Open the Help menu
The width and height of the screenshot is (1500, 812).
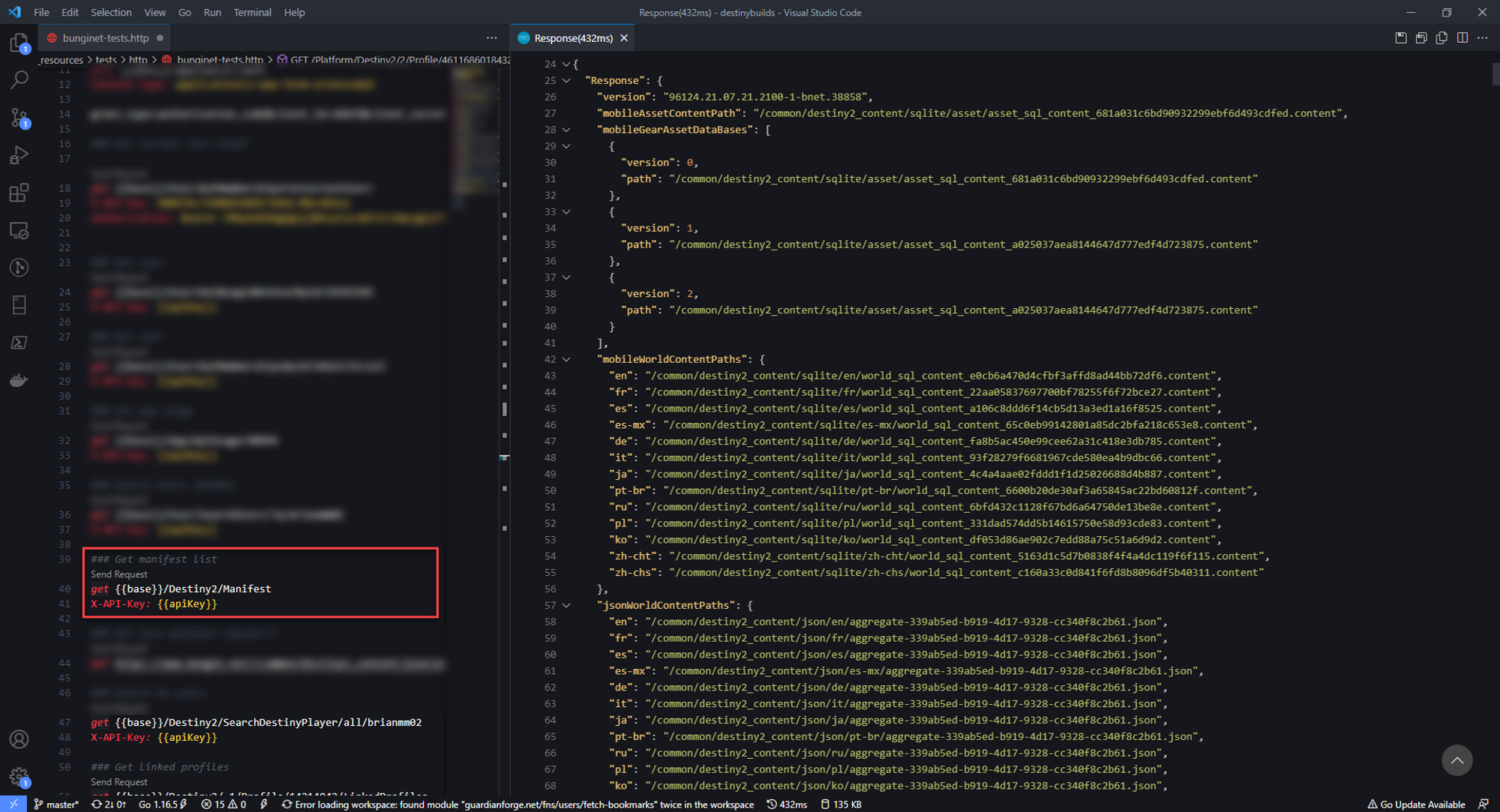pos(294,12)
